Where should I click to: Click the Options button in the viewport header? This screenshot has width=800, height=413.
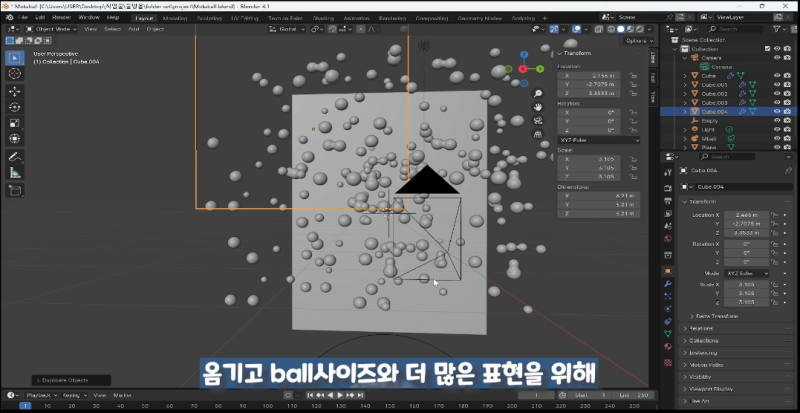pos(636,41)
